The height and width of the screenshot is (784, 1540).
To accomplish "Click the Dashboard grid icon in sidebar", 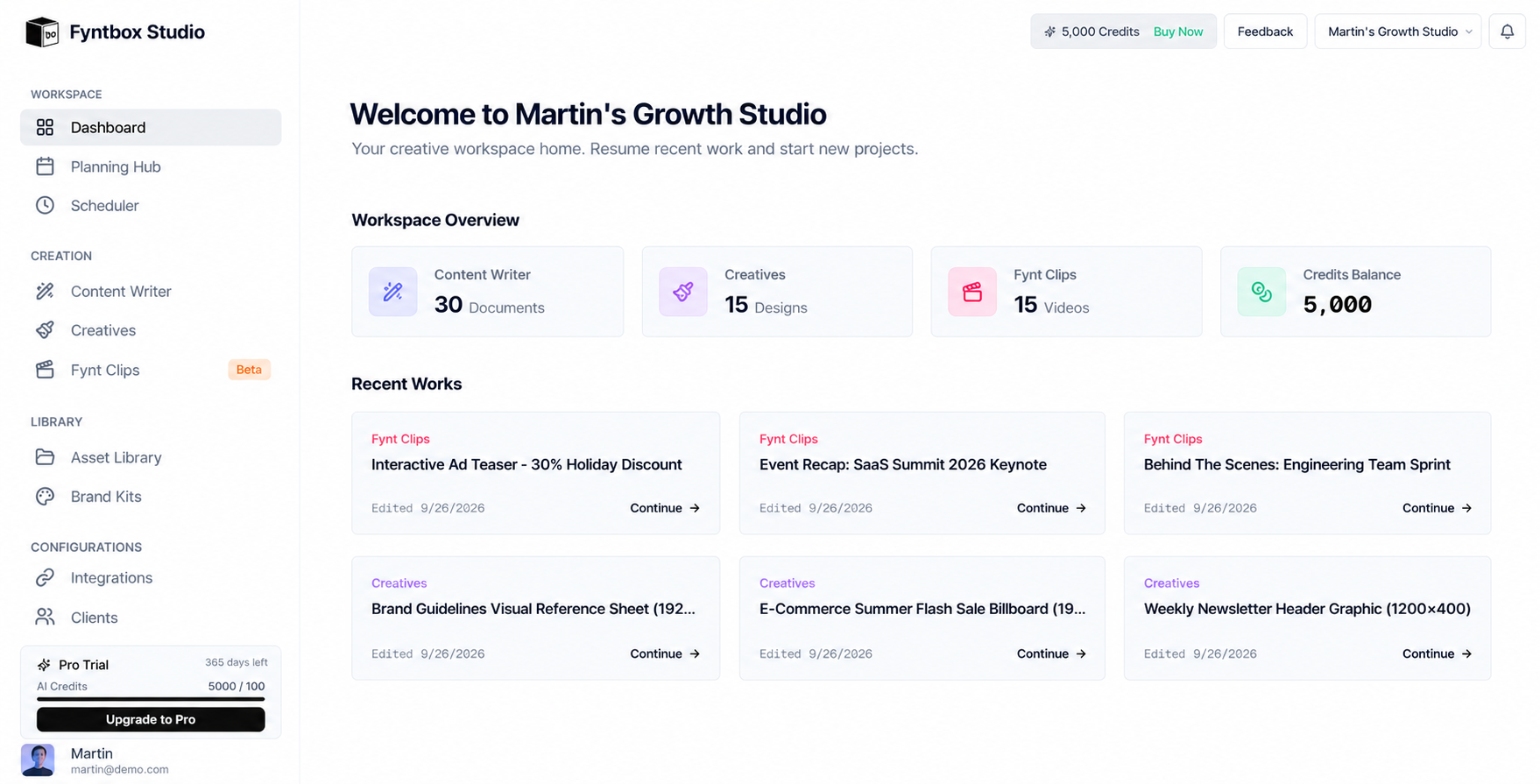I will coord(45,128).
